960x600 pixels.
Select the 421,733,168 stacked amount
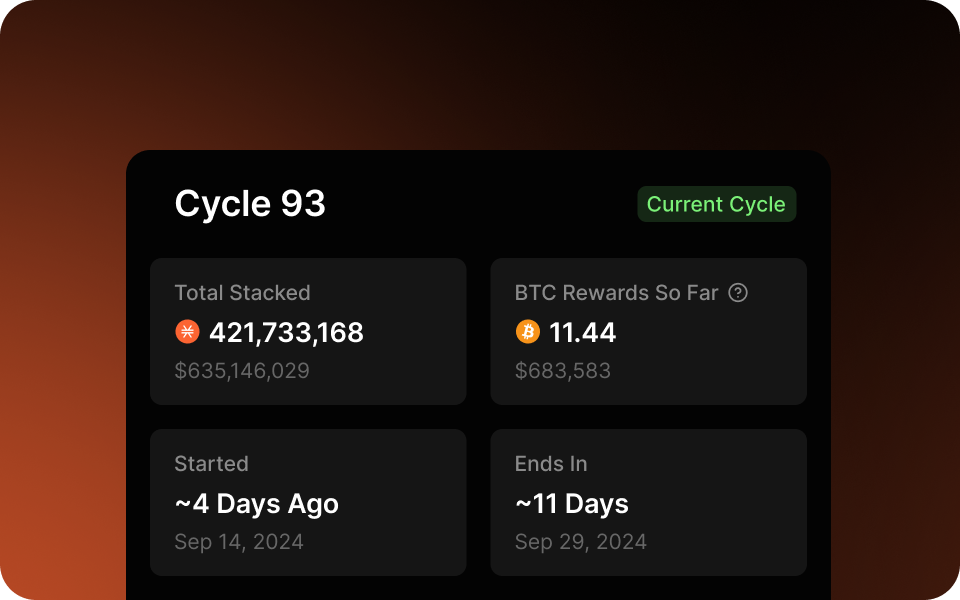click(287, 332)
